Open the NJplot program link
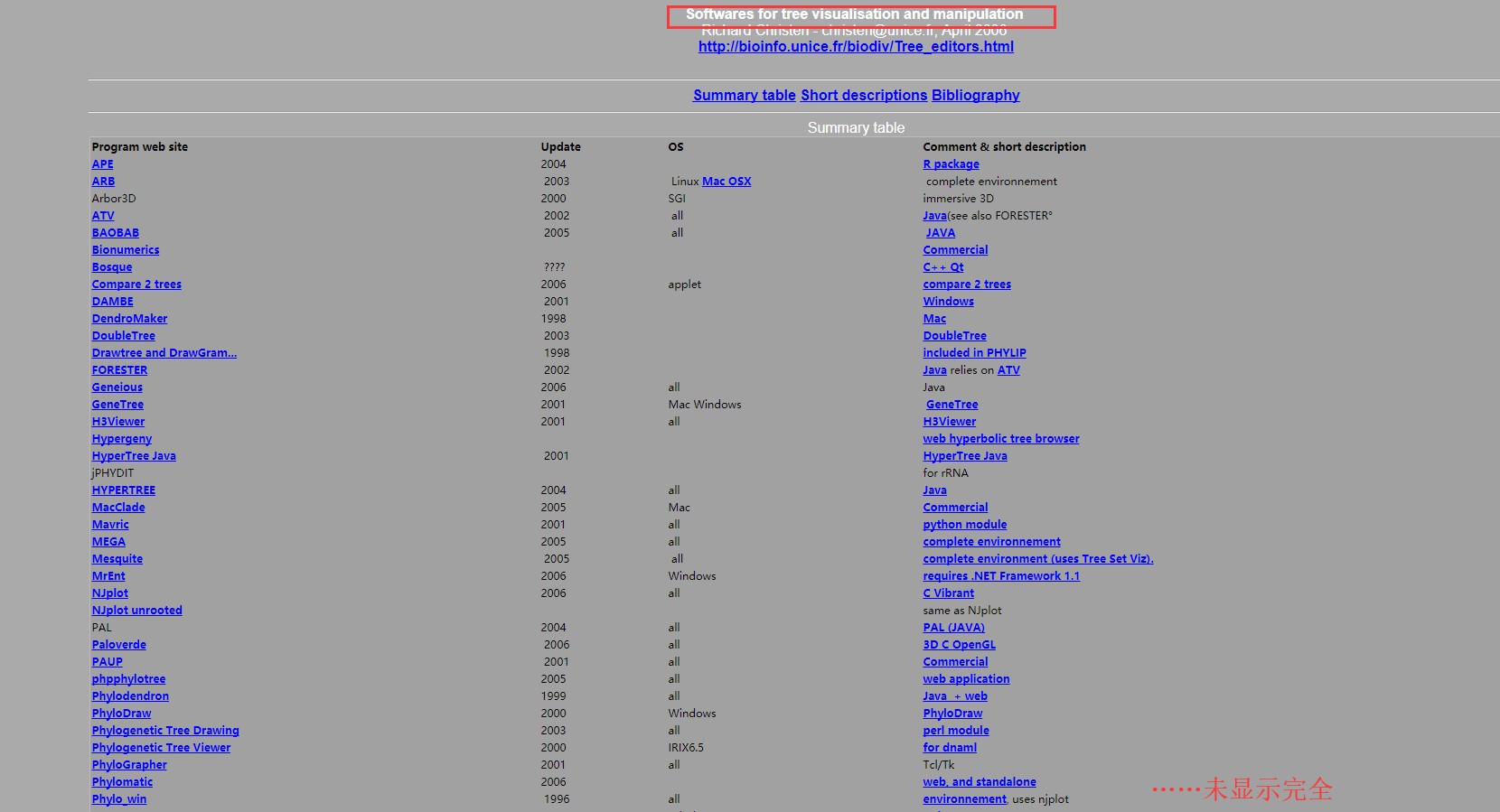The height and width of the screenshot is (812, 1500). tap(110, 593)
